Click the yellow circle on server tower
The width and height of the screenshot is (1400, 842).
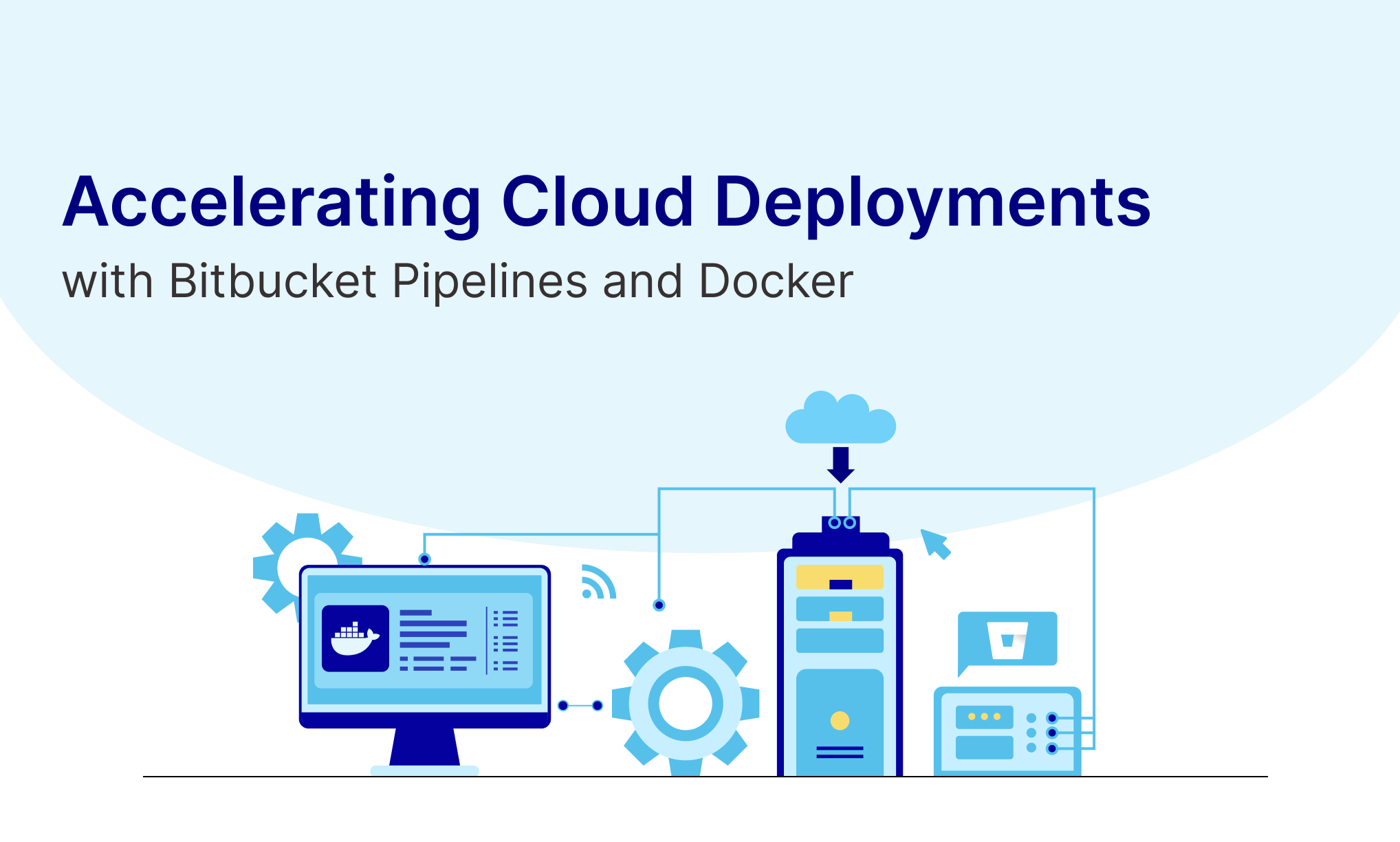pos(840,720)
